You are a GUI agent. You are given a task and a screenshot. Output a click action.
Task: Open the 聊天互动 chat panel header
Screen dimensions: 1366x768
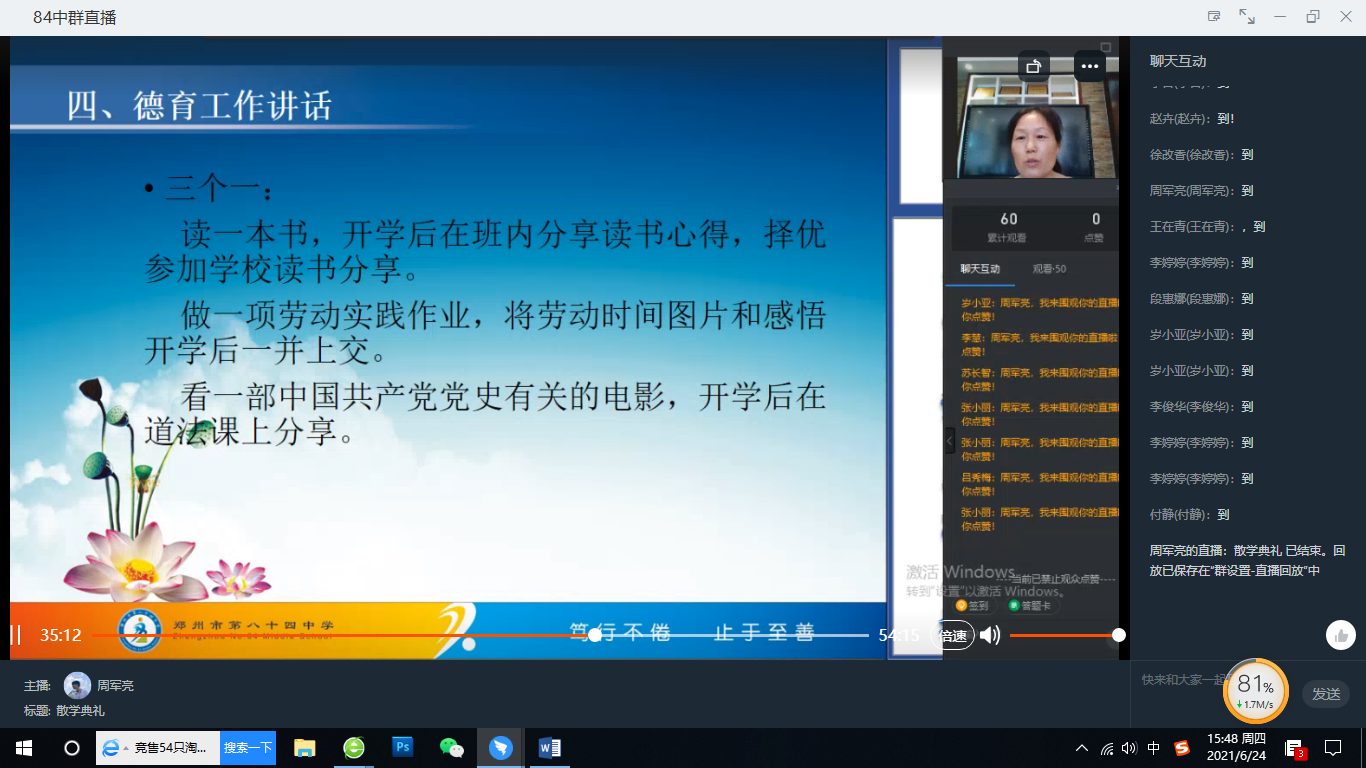1178,61
